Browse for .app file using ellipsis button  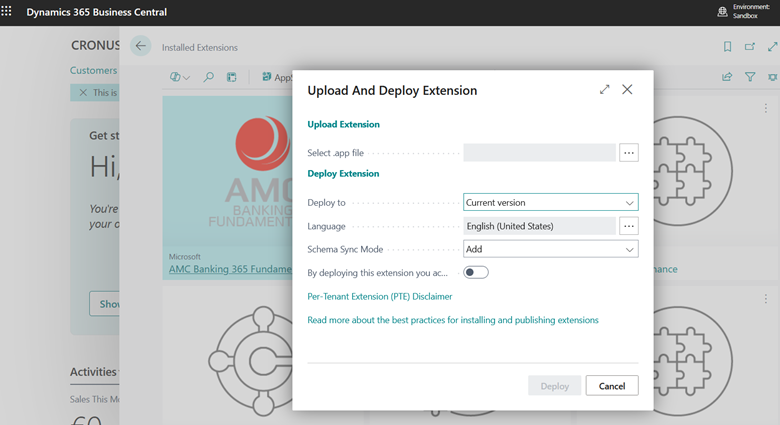click(628, 153)
